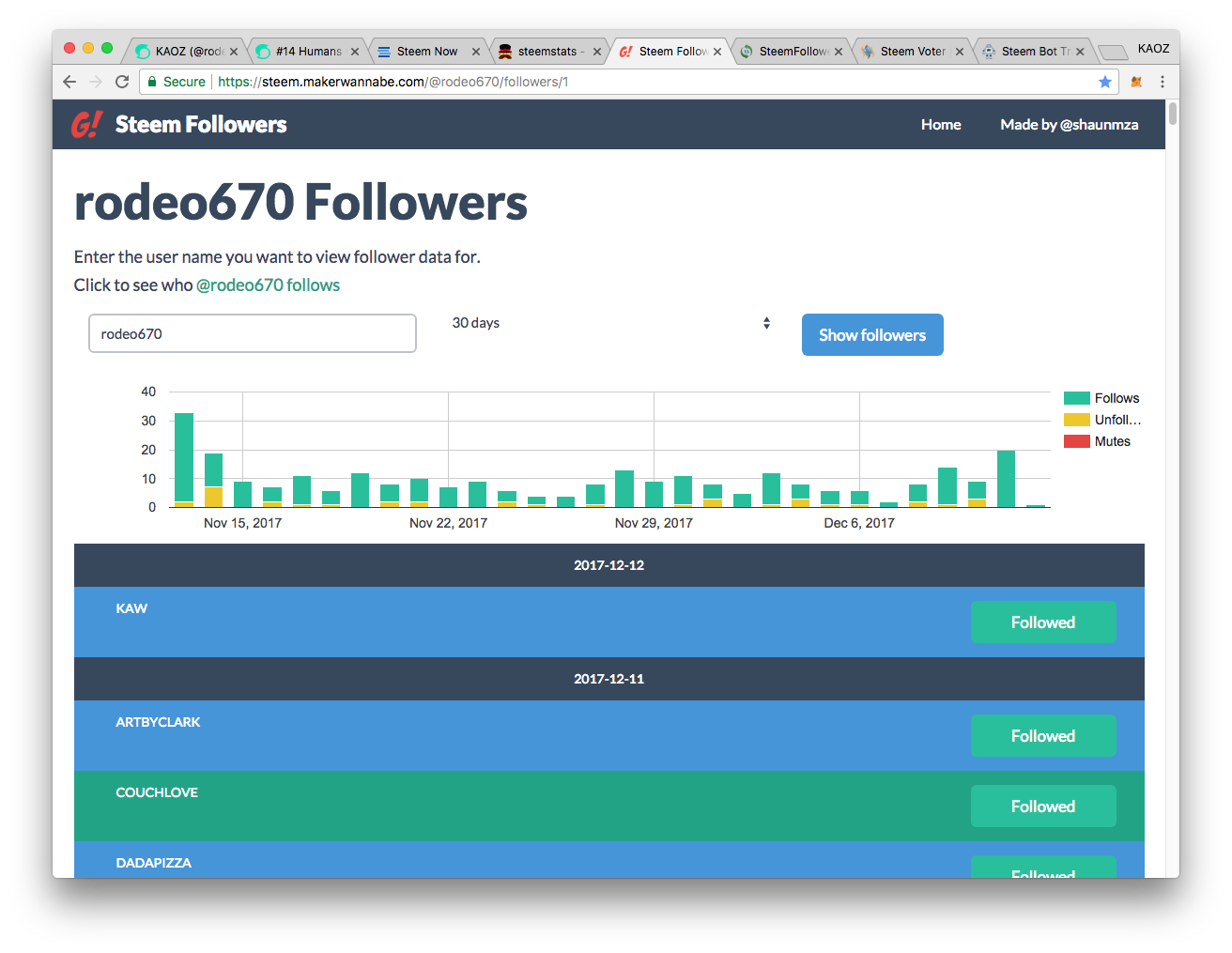Viewport: 1232px width, 953px height.
Task: Click the 2017-12-11 date header
Action: (x=609, y=679)
